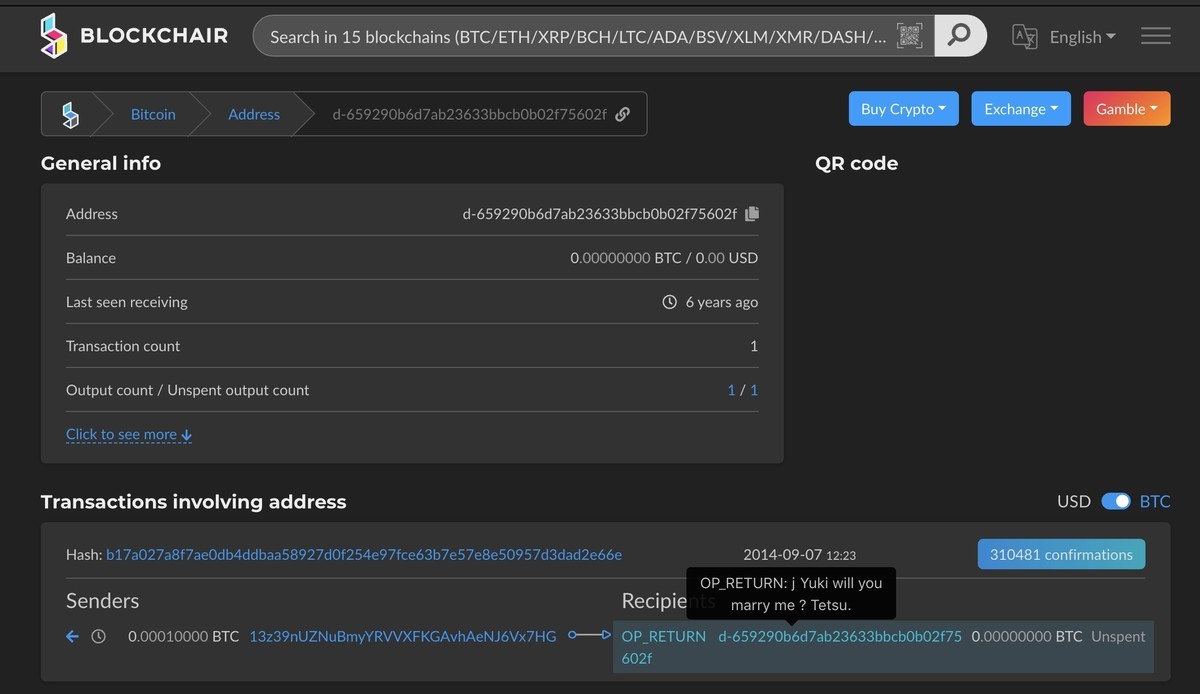The height and width of the screenshot is (694, 1200).
Task: Click BLOCKCHAIR brand name text
Action: tap(154, 36)
